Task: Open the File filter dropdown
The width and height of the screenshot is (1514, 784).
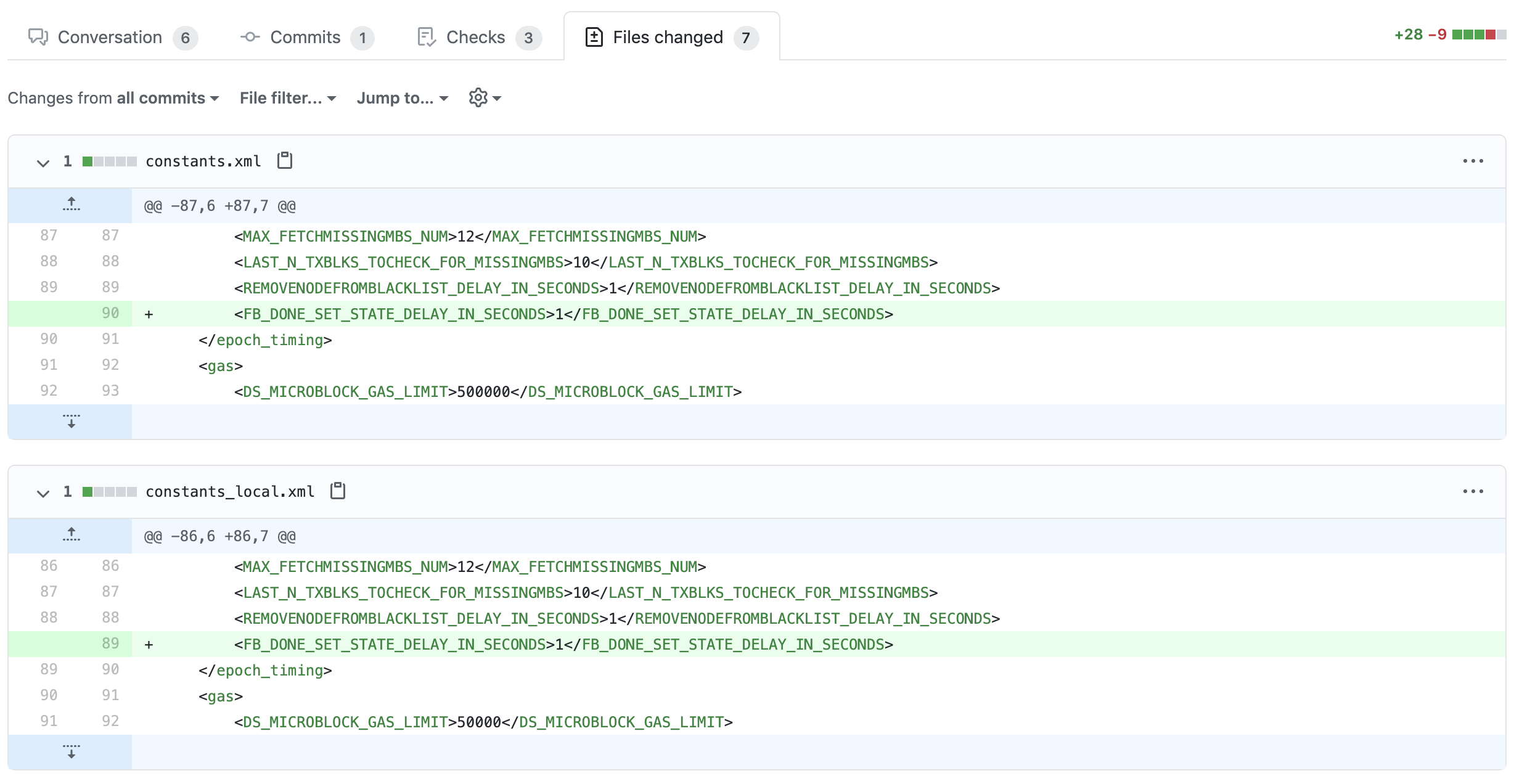Action: click(x=287, y=98)
